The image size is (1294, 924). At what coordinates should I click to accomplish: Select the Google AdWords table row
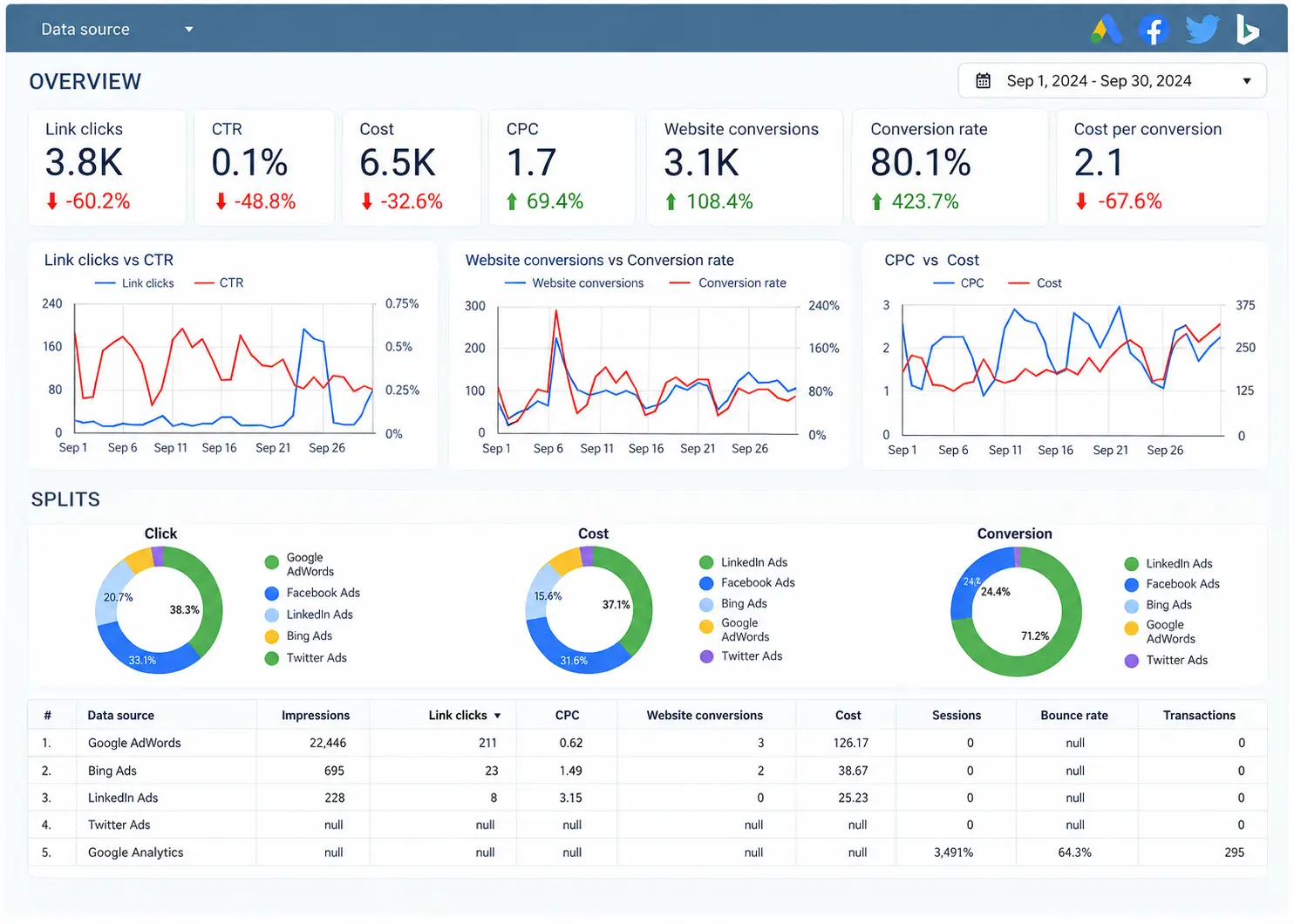point(647,744)
